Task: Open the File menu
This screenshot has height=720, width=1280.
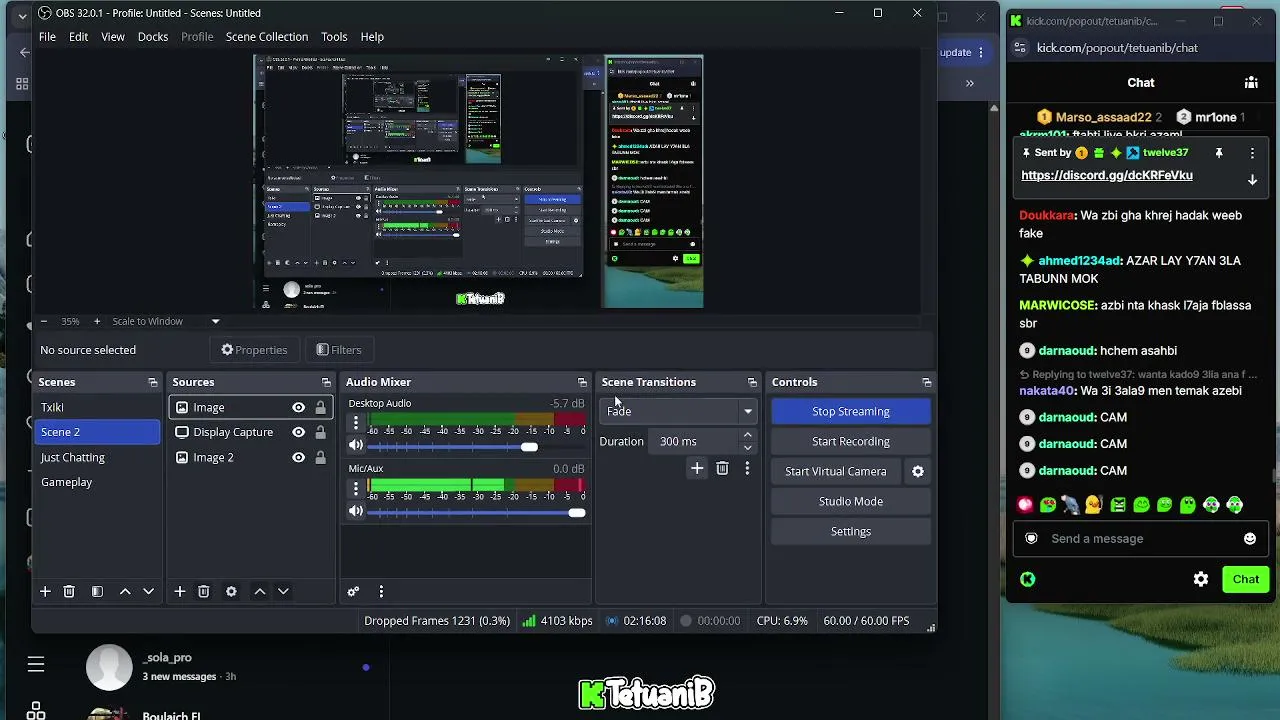Action: [x=47, y=36]
